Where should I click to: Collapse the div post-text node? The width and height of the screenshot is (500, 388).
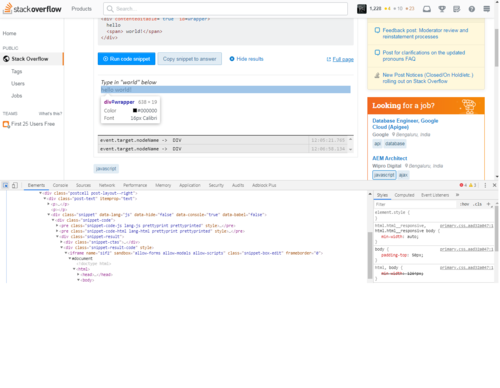(45, 198)
